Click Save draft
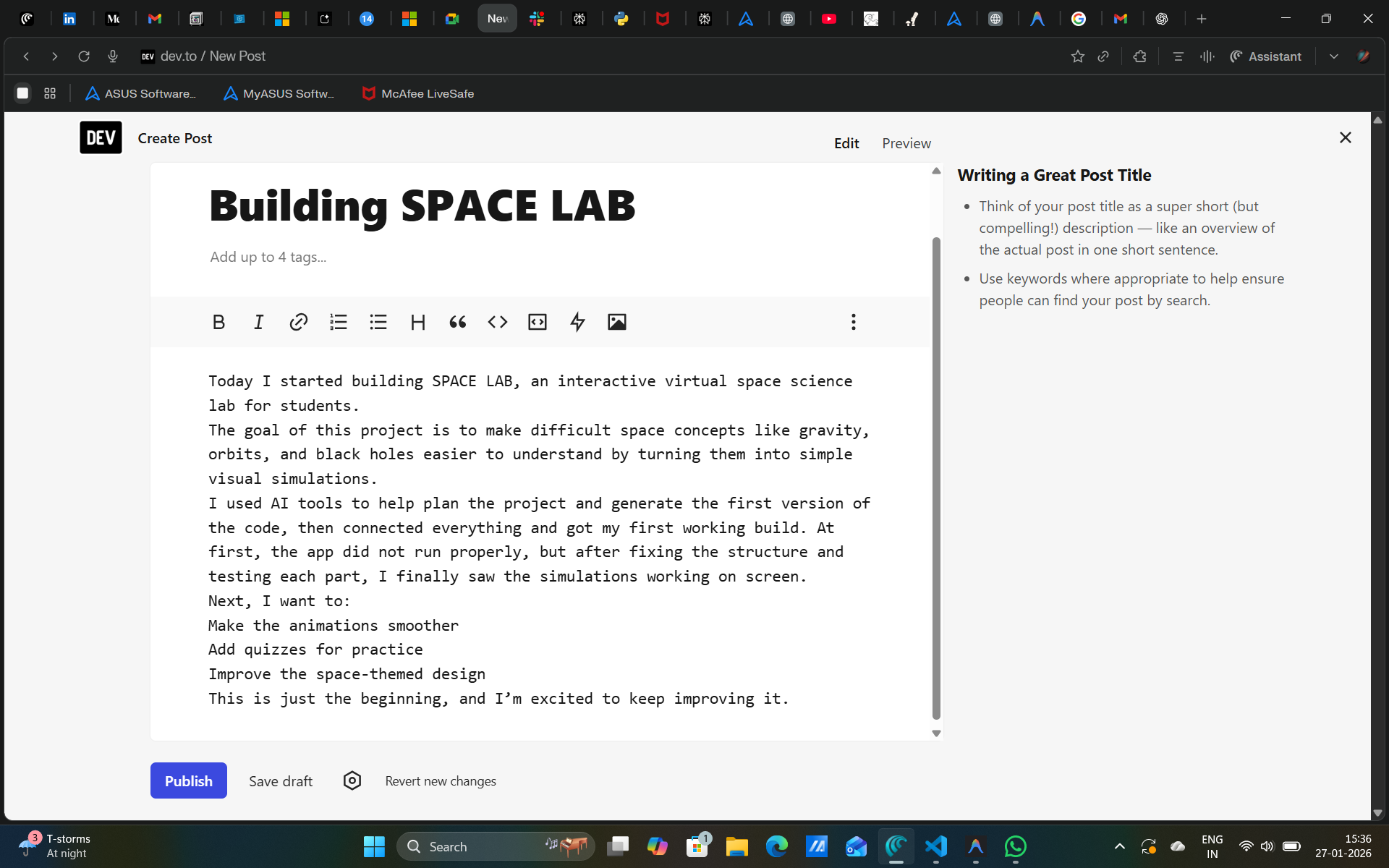Image resolution: width=1389 pixels, height=868 pixels. [x=280, y=780]
